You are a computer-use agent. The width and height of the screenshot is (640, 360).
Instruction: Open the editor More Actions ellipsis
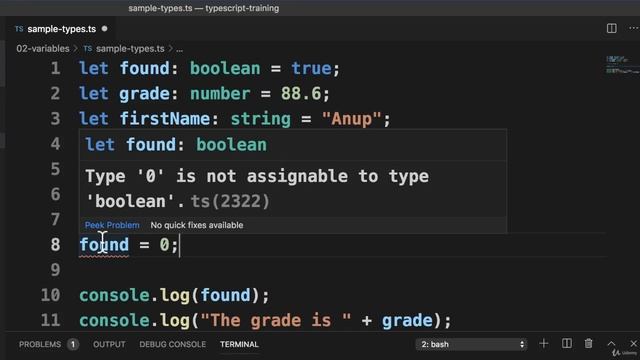tap(633, 28)
